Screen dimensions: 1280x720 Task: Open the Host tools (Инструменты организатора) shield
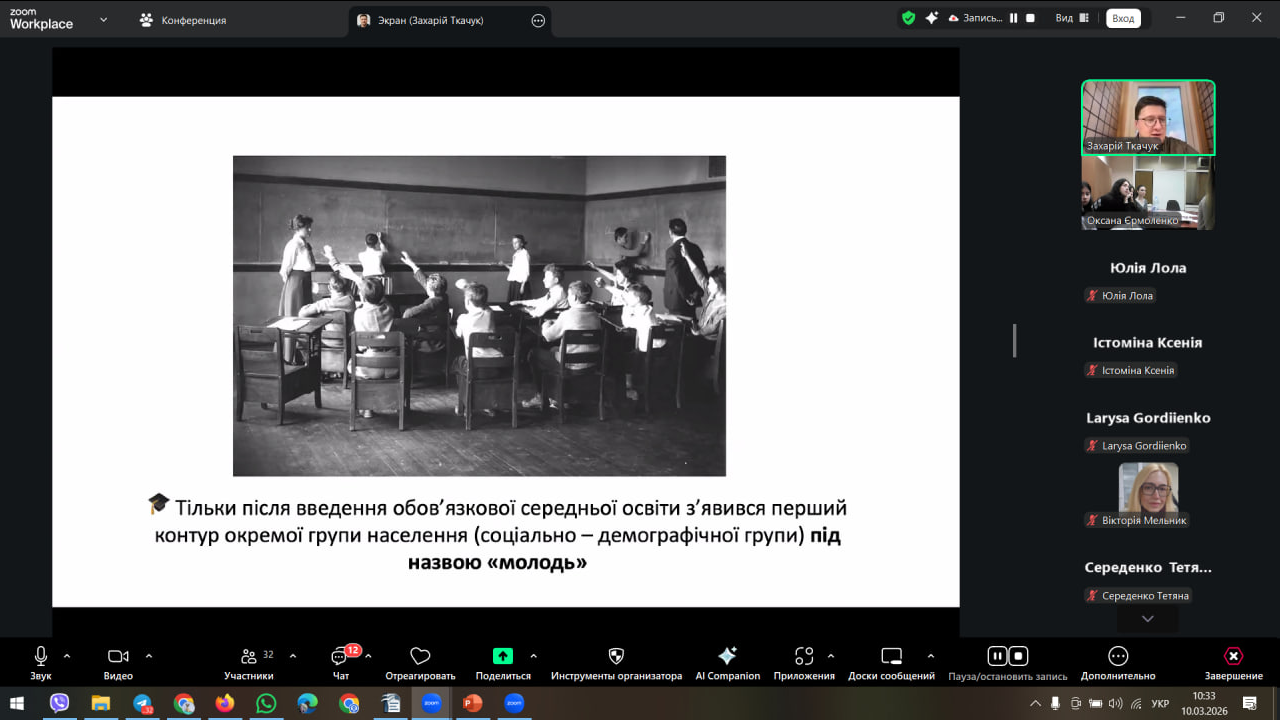click(x=616, y=657)
